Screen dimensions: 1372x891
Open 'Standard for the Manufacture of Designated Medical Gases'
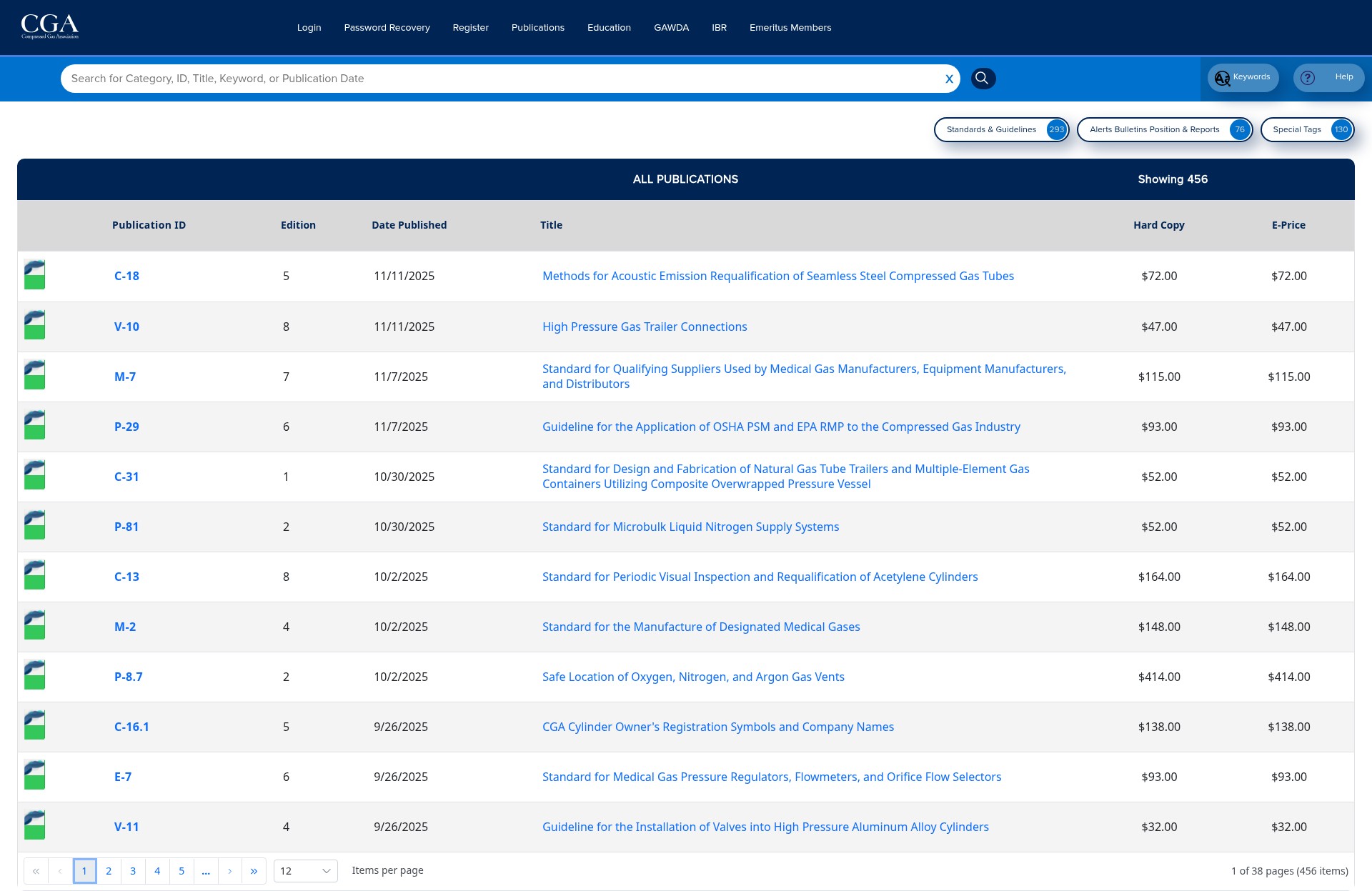[701, 627]
